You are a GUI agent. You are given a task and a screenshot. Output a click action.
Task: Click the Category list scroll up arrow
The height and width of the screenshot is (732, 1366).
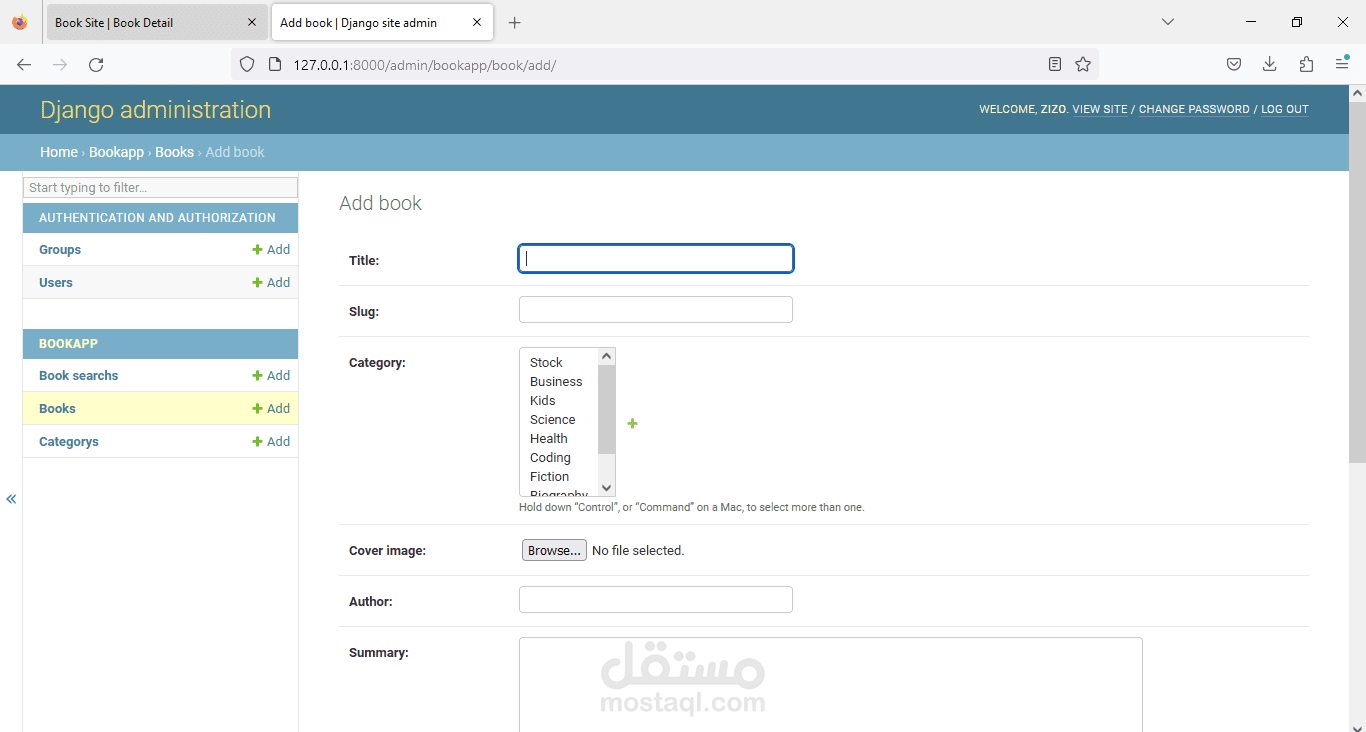pyautogui.click(x=606, y=356)
